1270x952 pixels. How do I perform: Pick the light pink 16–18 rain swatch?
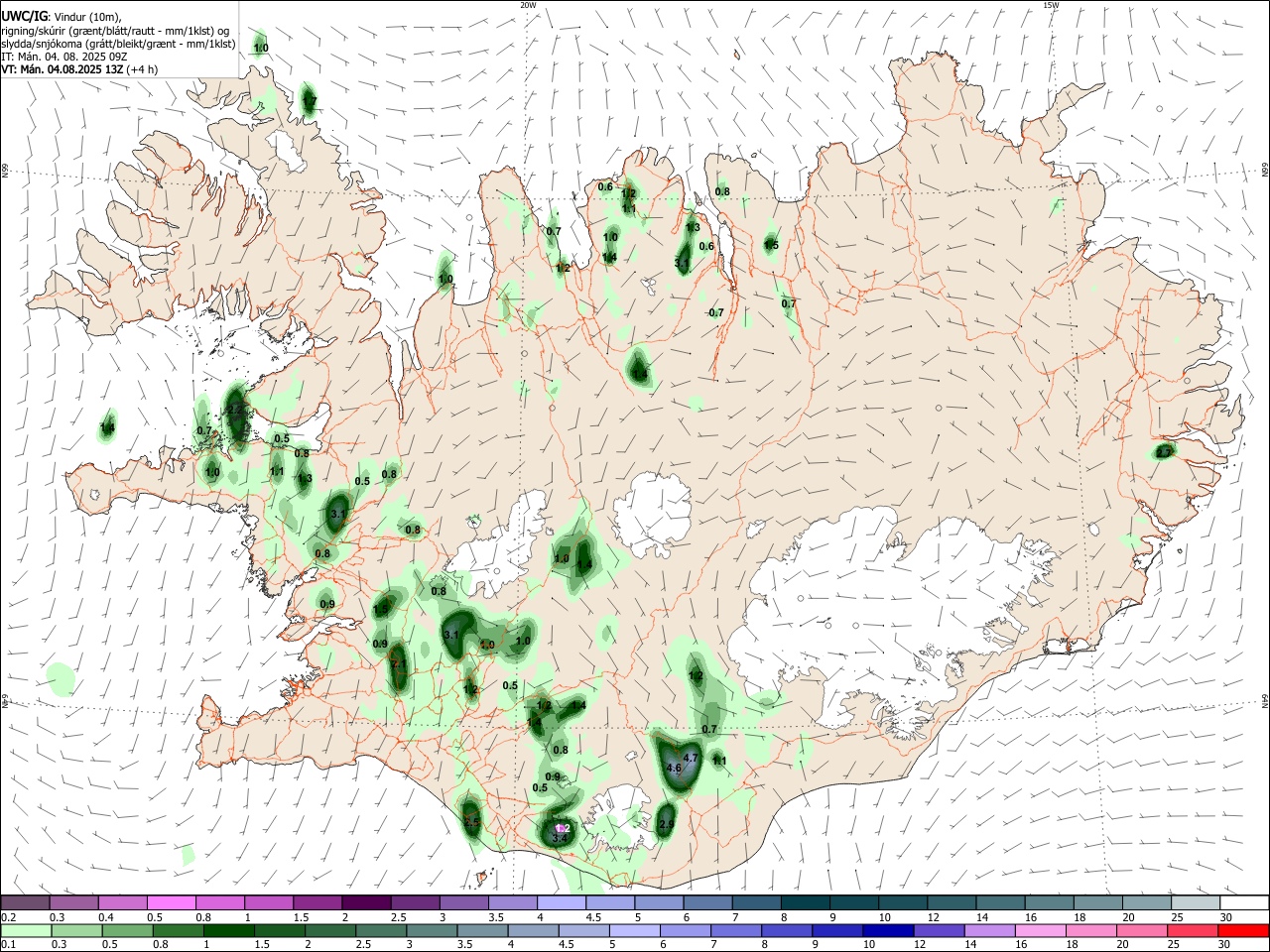point(1041,931)
